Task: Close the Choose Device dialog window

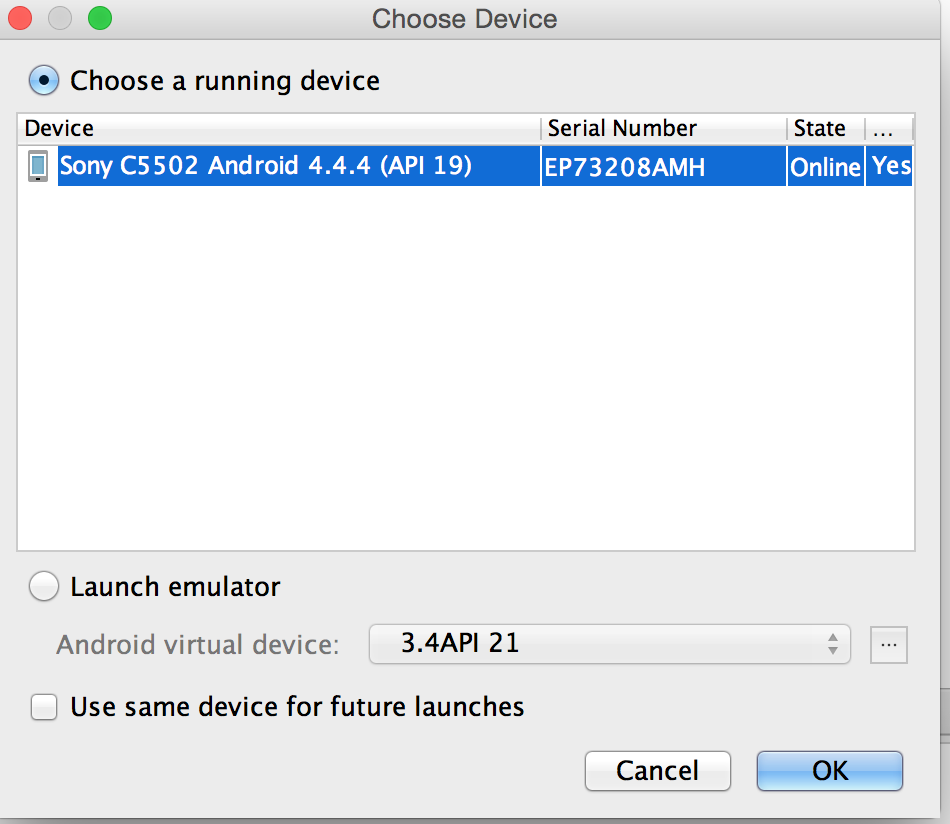Action: tap(20, 18)
